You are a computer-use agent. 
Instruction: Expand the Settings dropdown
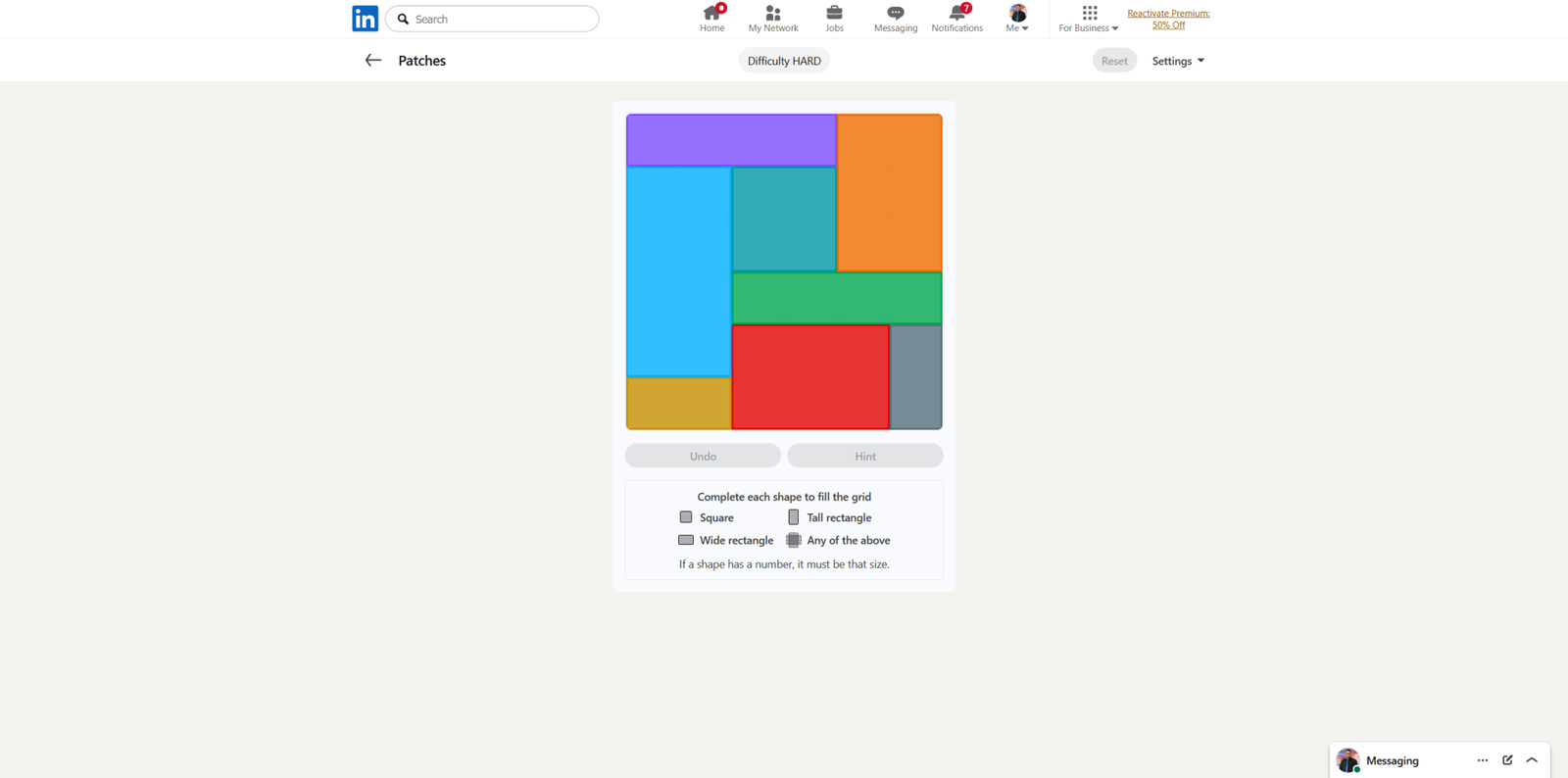click(x=1177, y=61)
